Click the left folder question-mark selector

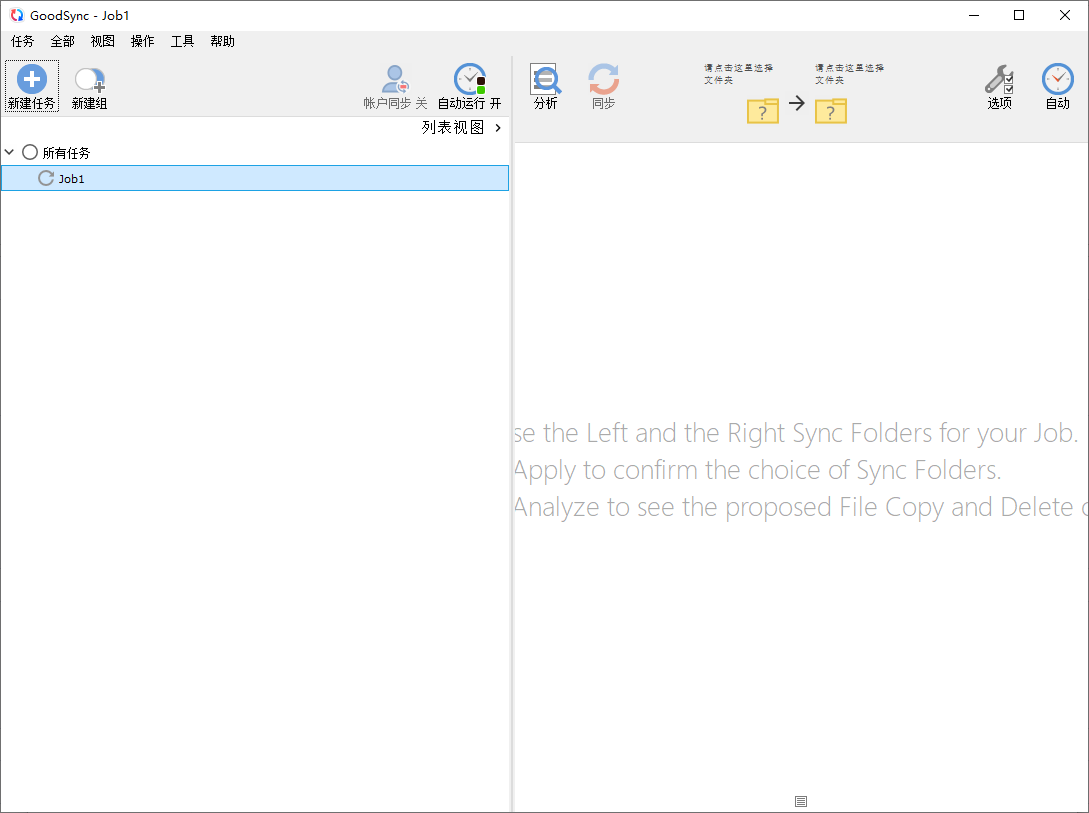[762, 111]
